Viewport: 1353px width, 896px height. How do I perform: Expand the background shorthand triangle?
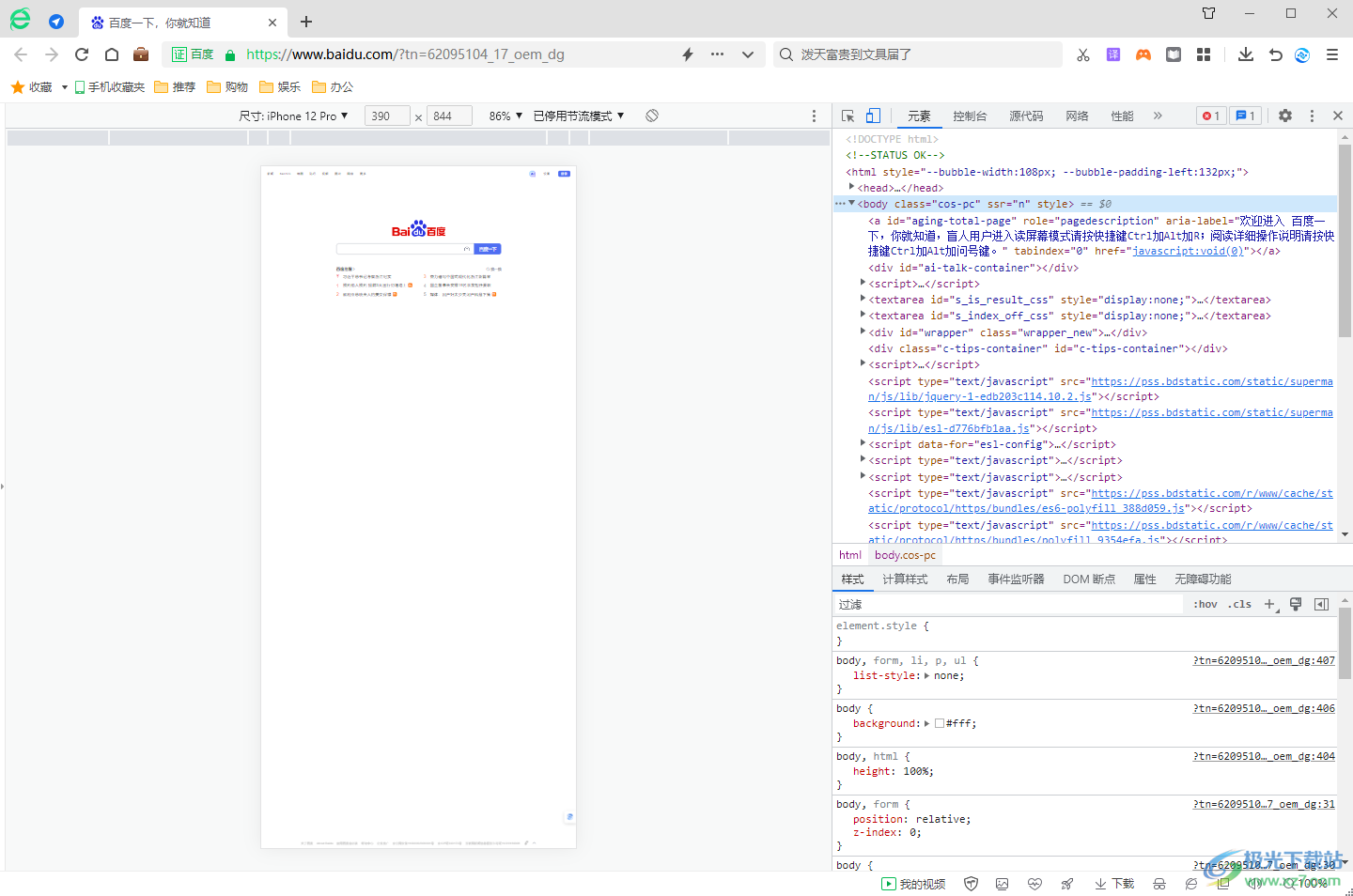927,723
